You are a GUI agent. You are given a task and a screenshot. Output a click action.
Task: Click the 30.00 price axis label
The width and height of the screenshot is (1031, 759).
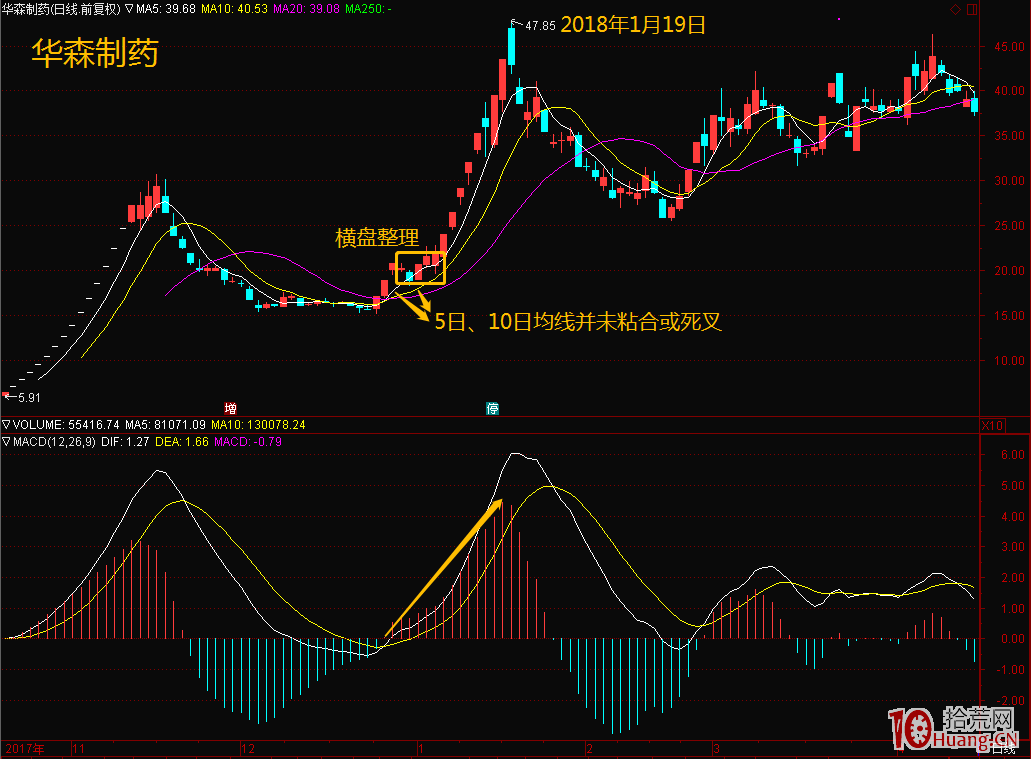pyautogui.click(x=1009, y=180)
